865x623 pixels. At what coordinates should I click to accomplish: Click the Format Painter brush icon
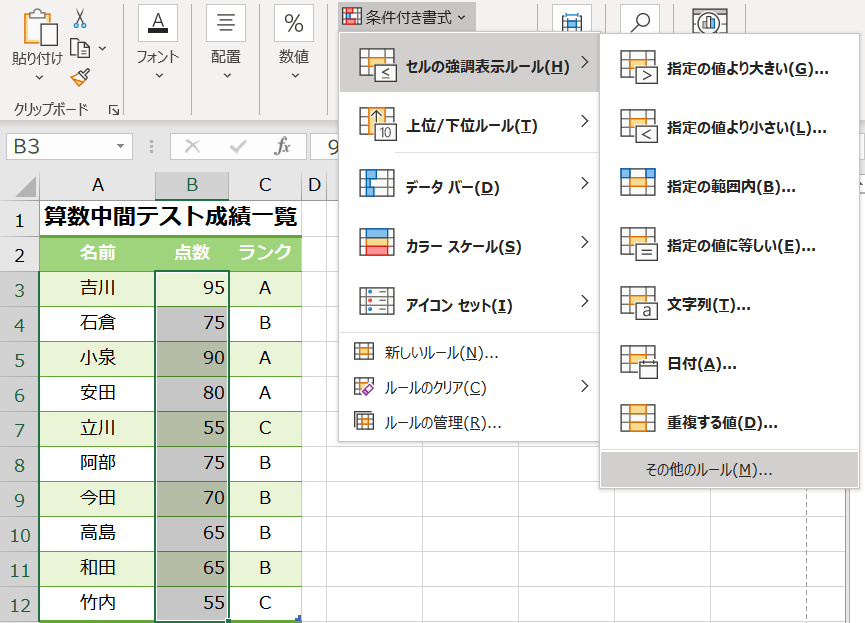click(x=80, y=77)
